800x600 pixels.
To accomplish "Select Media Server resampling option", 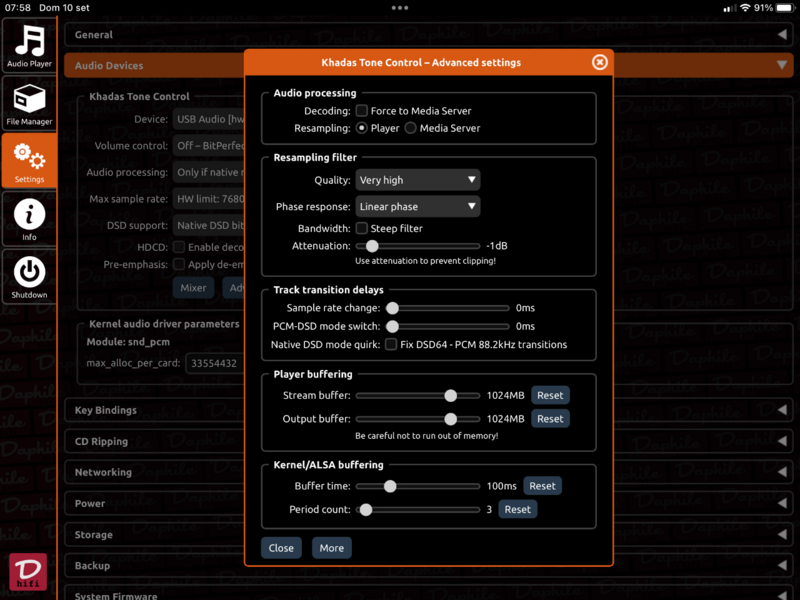I will 411,128.
